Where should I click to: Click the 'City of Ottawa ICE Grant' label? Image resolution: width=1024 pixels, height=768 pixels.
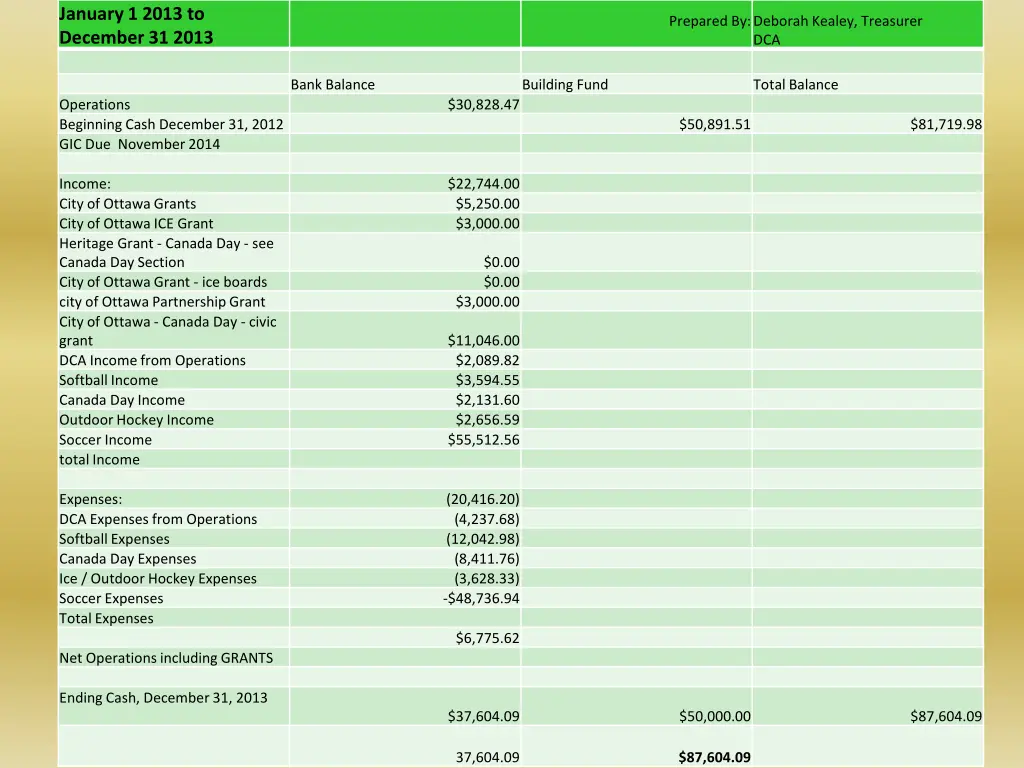coord(136,223)
